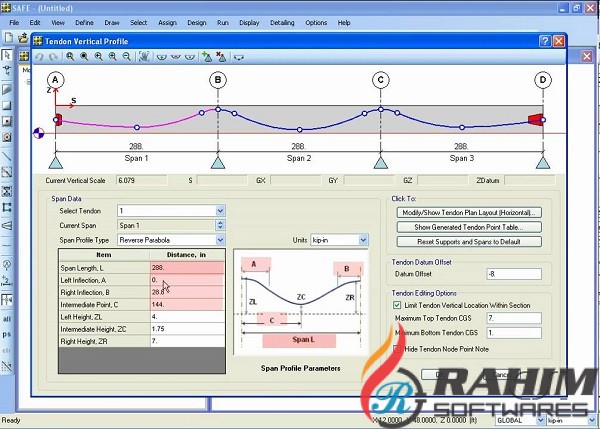600x429 pixels.
Task: Select the rectangular slab draw tool
Action: (x=7, y=105)
